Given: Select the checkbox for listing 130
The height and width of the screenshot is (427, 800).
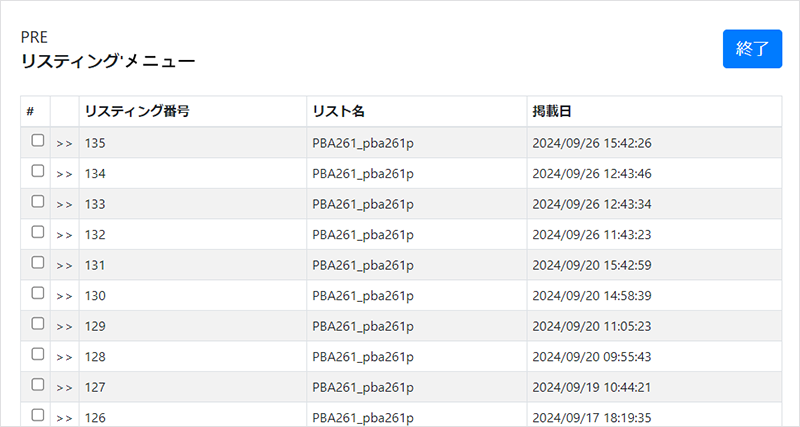Looking at the screenshot, I should point(38,293).
